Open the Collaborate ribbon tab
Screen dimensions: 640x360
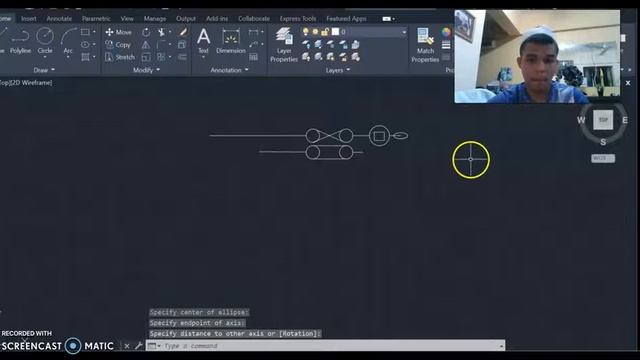[x=253, y=19]
